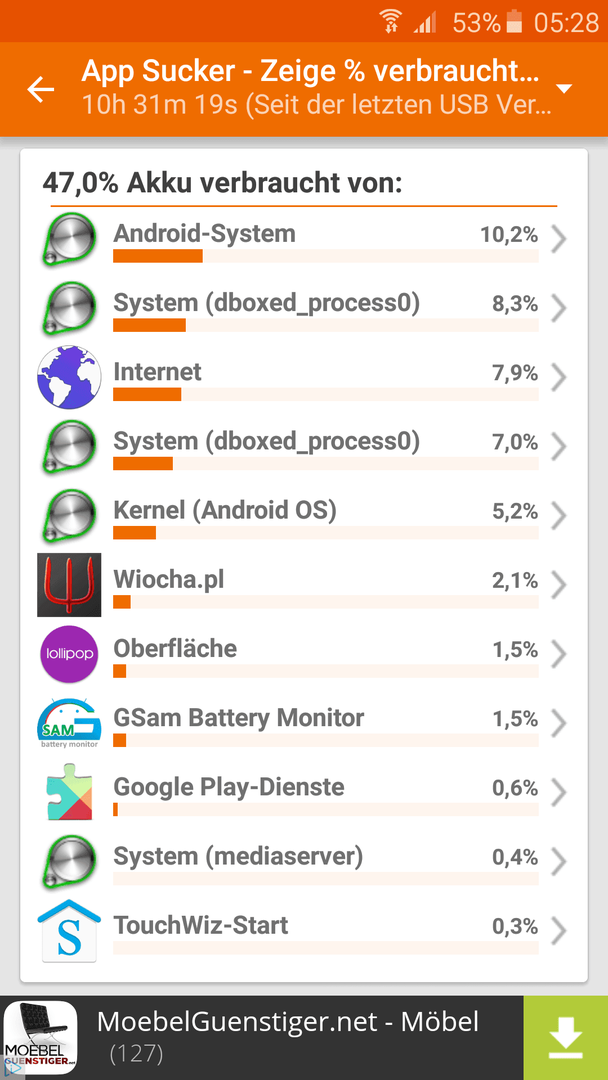Open the App Sucker title dropdown arrow
This screenshot has height=1080, width=608.
click(x=564, y=89)
